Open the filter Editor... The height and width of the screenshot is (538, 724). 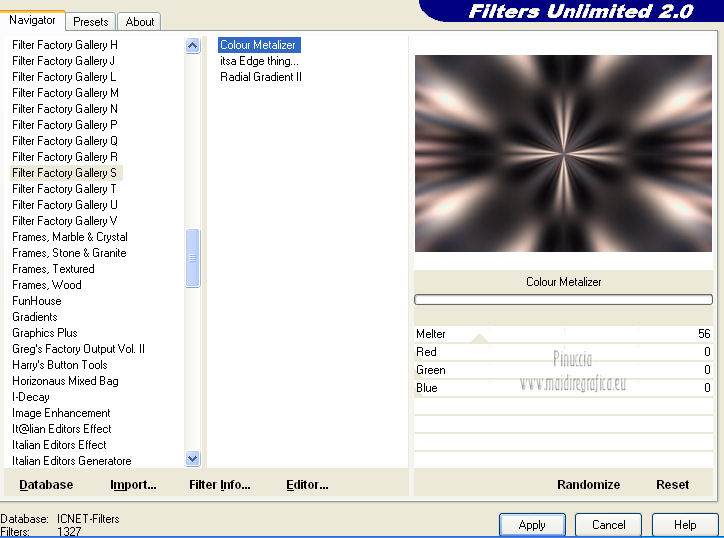[x=307, y=484]
